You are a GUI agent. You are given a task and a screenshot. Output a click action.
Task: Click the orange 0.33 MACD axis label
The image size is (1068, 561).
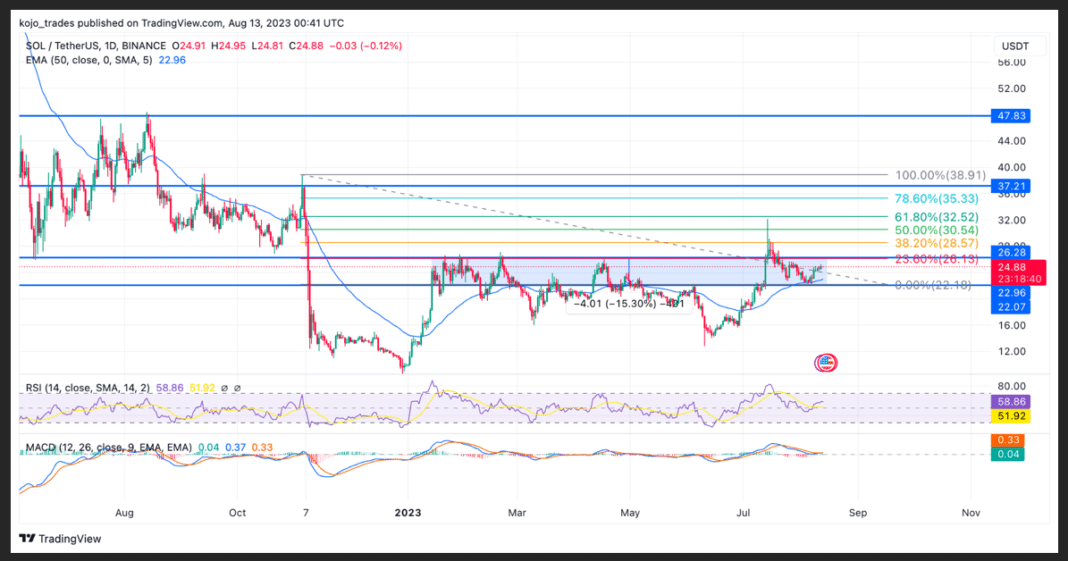pyautogui.click(x=1008, y=440)
